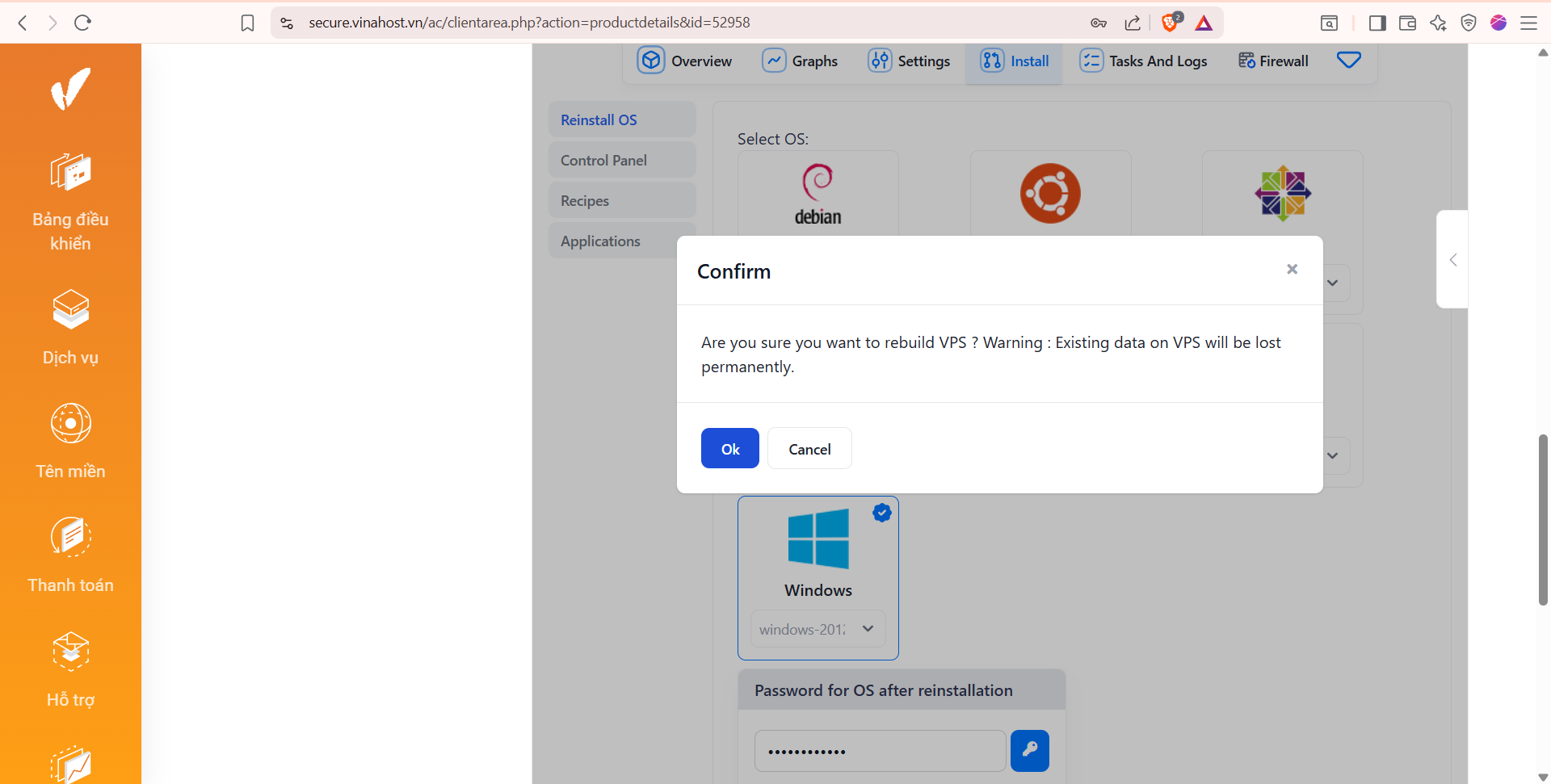The image size is (1551, 784).
Task: Choose the CentOS OS logo
Action: (1283, 194)
